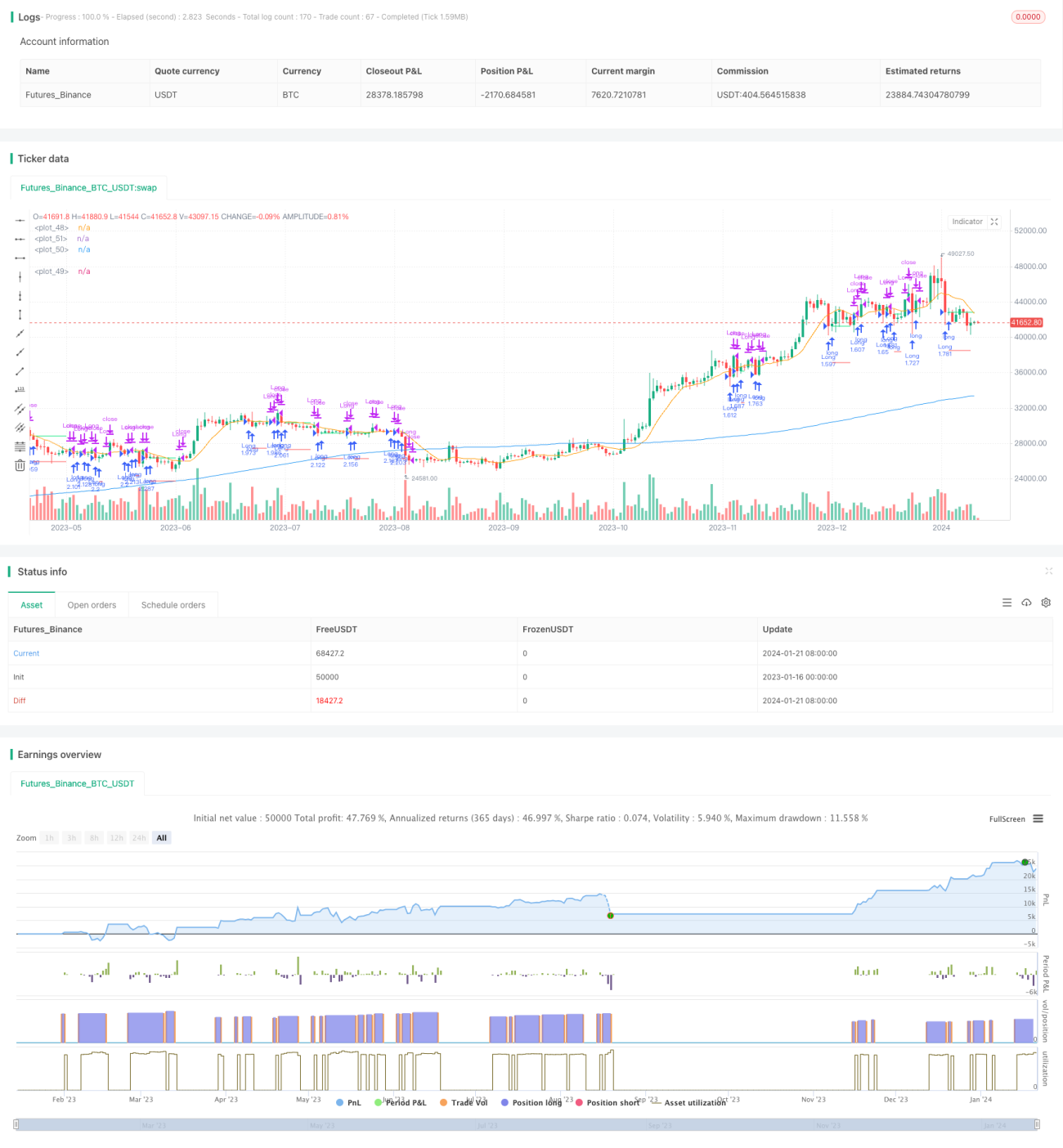Viewport: 1063px width, 1148px height.
Task: Select the price line drawing tool
Action: coord(20,389)
